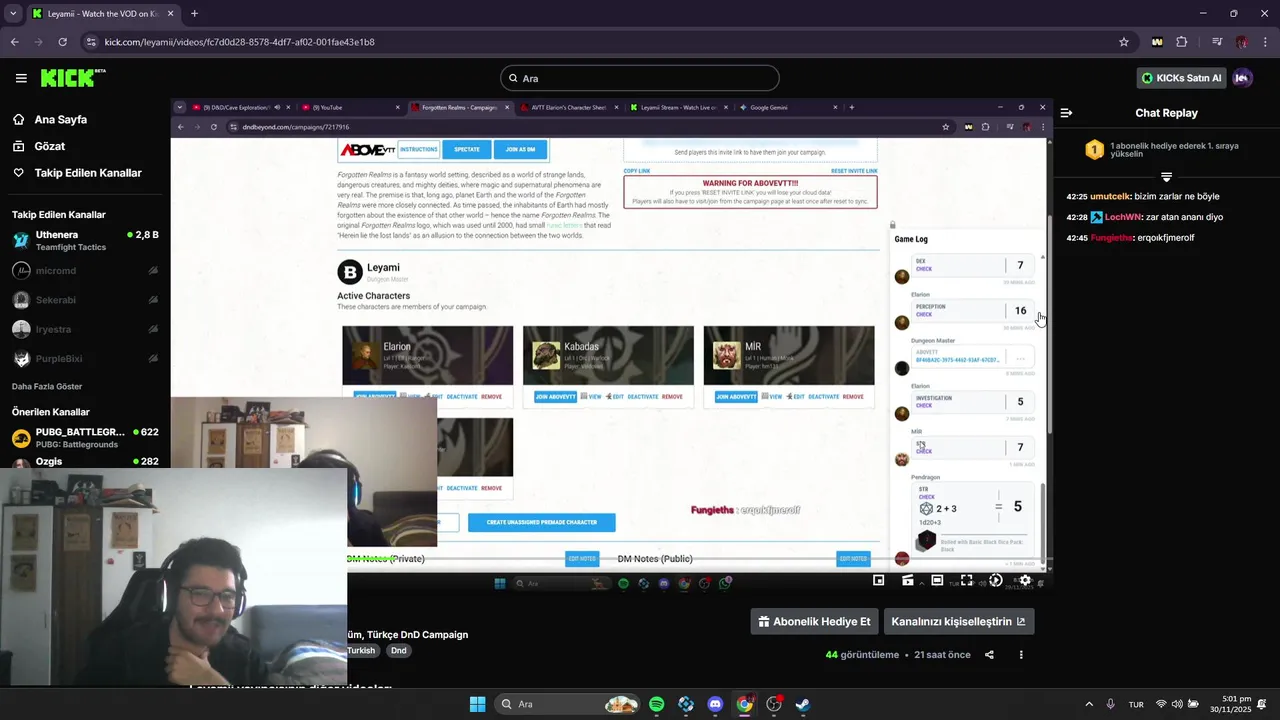This screenshot has height=720, width=1280.
Task: Click microphone icon in system tray
Action: pyautogui.click(x=1111, y=704)
